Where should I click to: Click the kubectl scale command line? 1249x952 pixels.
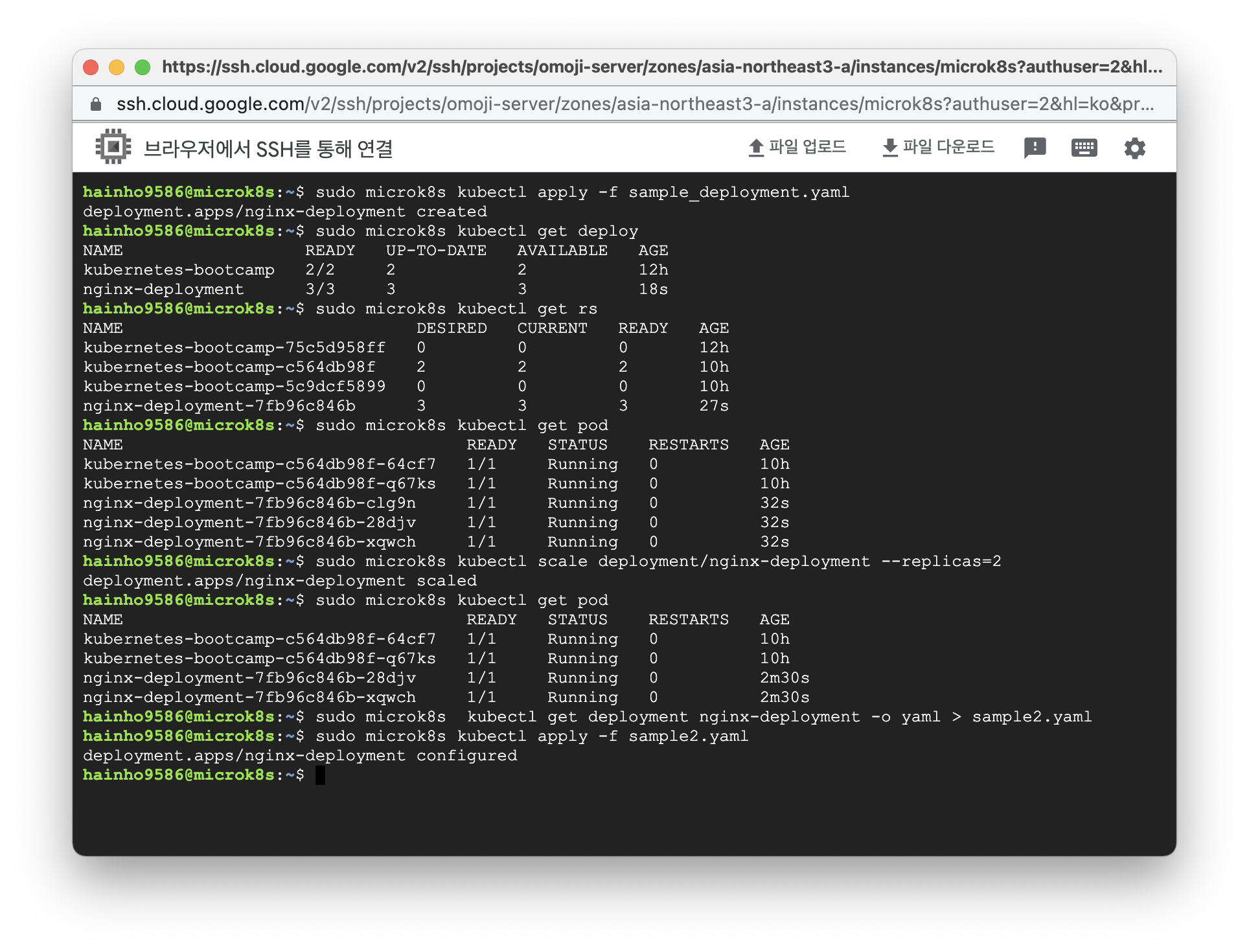[x=658, y=561]
